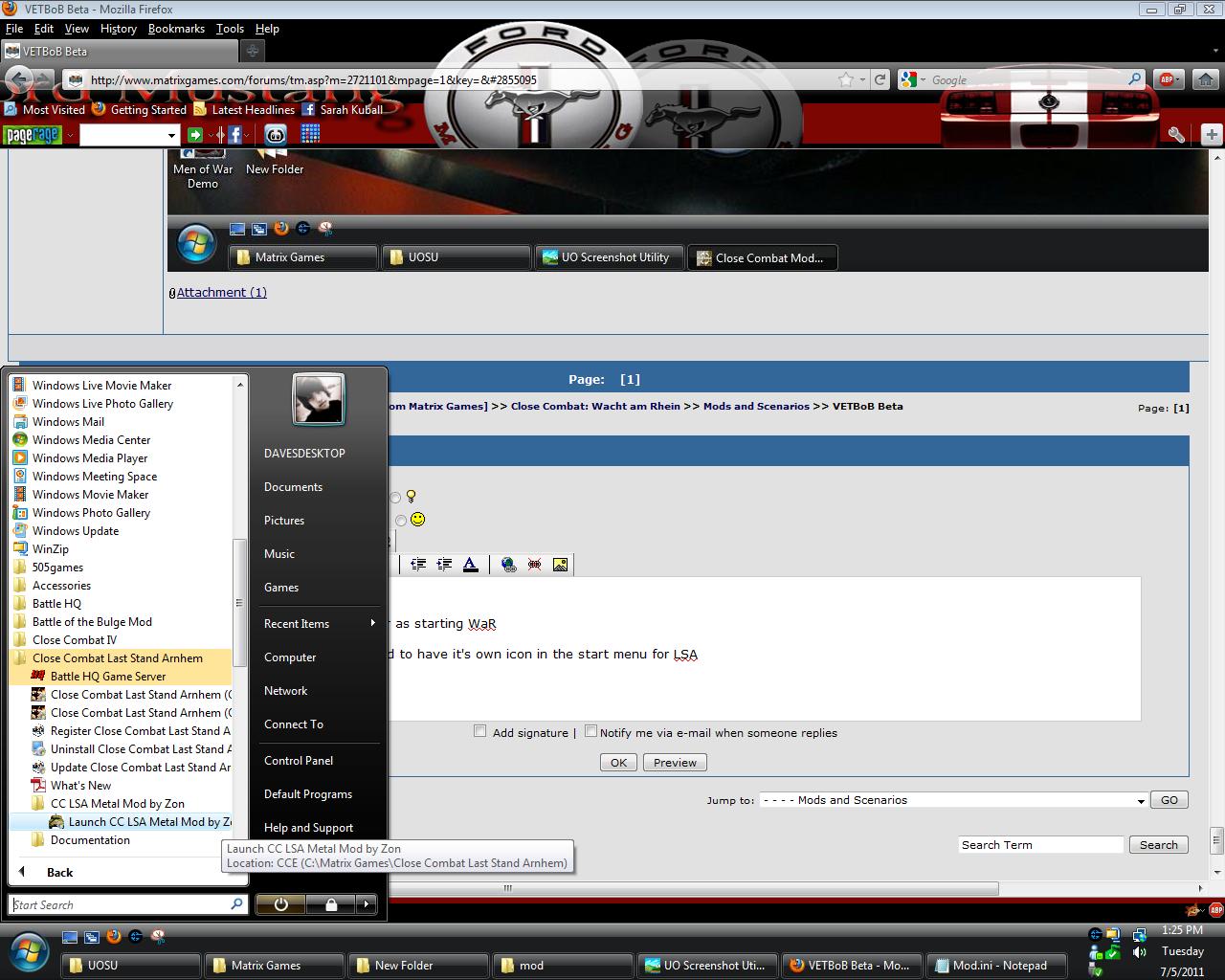Click the Preview button
Viewport: 1225px width, 980px height.
[675, 763]
